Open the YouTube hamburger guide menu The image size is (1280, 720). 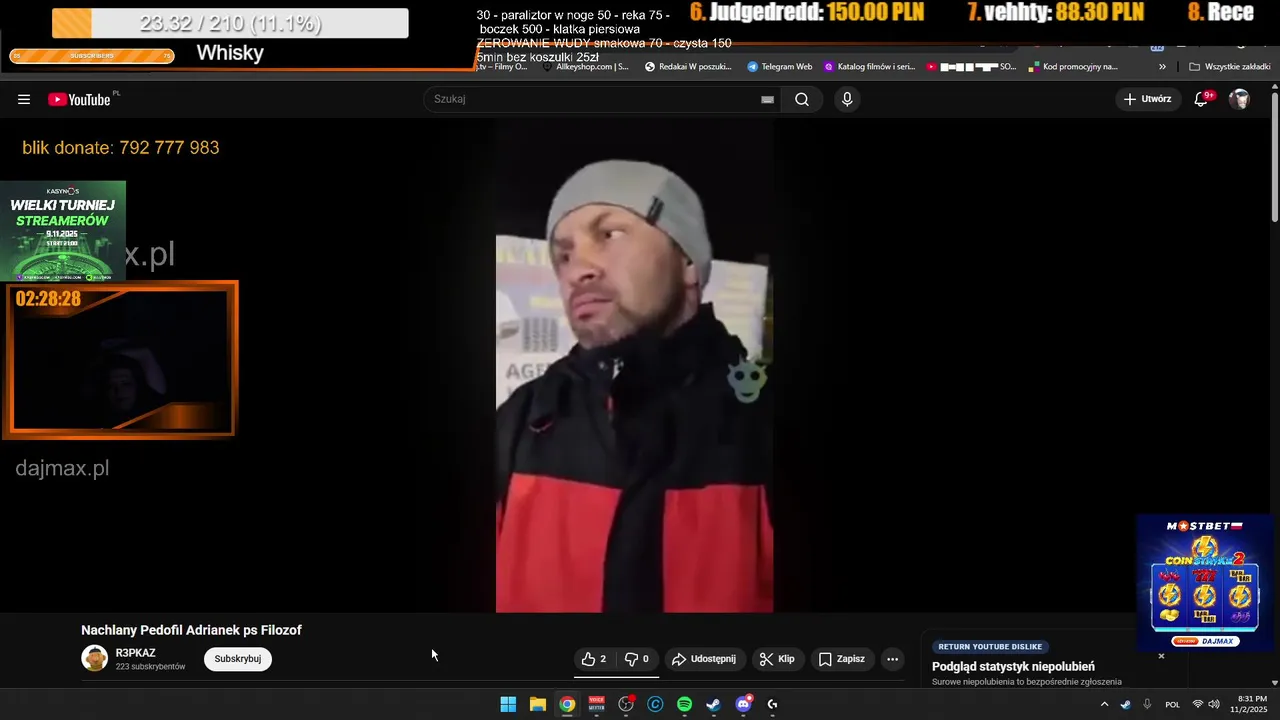point(24,99)
